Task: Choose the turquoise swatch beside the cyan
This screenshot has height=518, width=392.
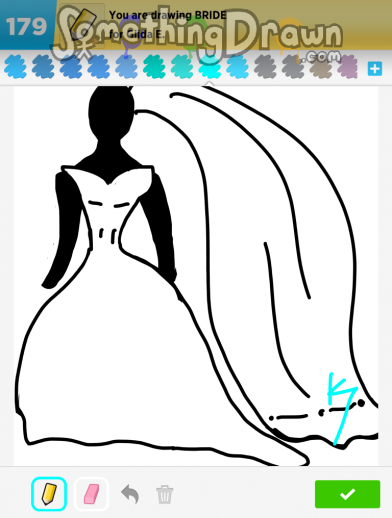Action: click(x=182, y=68)
